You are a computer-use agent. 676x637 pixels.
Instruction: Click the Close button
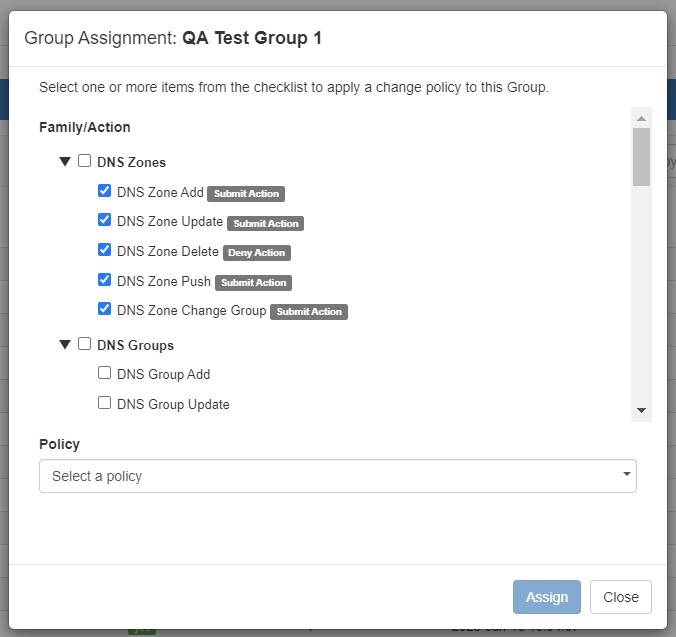pos(620,597)
